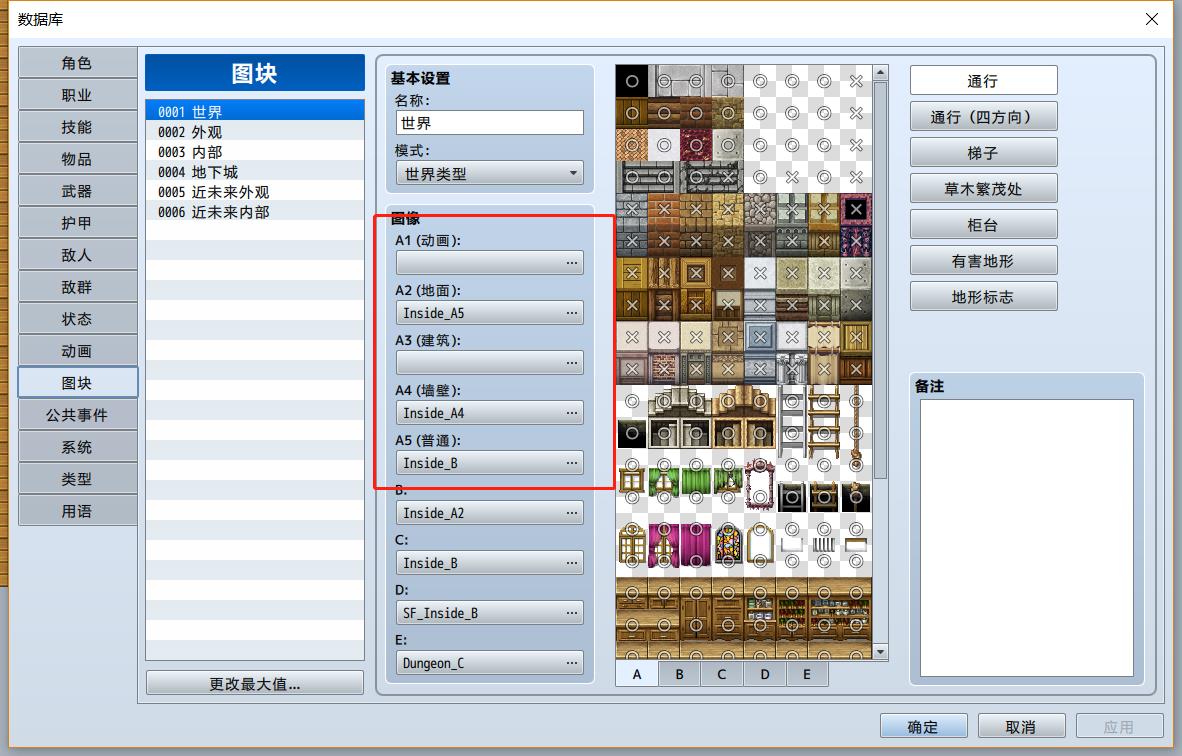This screenshot has width=1182, height=756.
Task: Open the 公共事件 database category
Action: click(x=78, y=415)
